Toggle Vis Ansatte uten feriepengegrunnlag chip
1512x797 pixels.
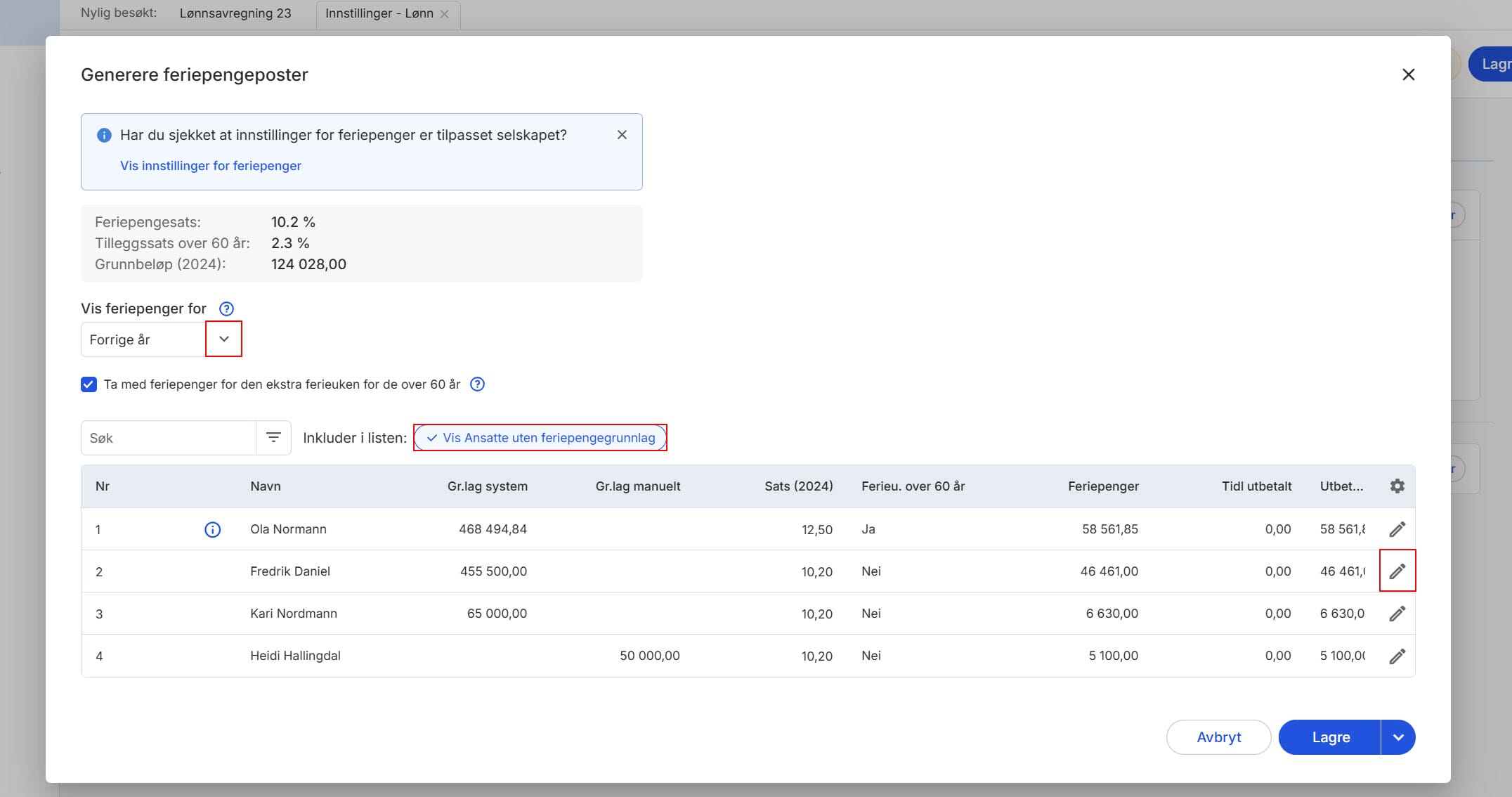540,438
